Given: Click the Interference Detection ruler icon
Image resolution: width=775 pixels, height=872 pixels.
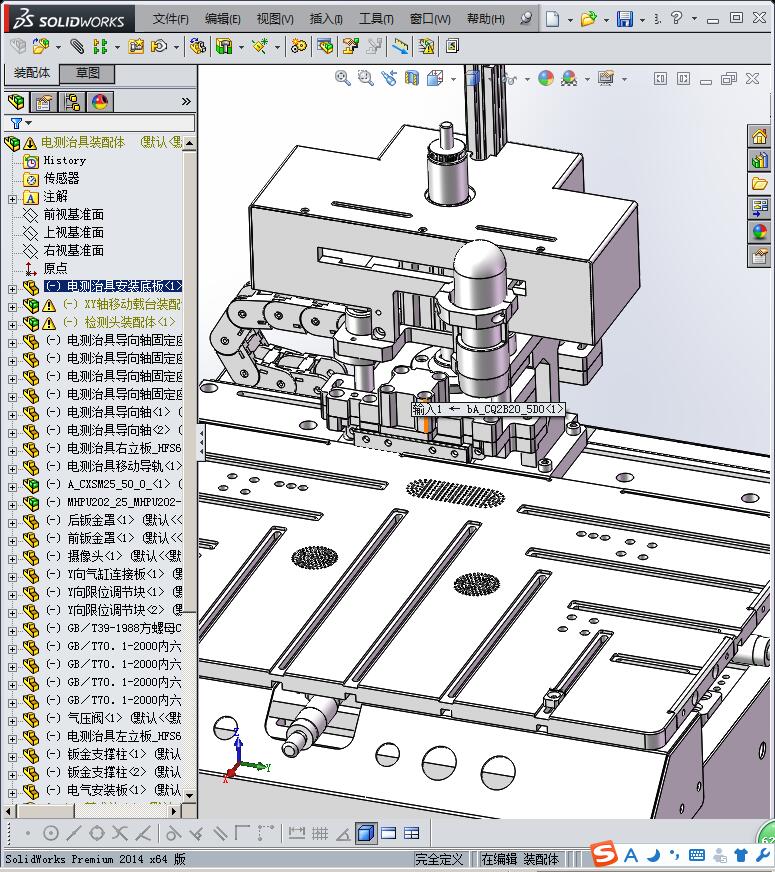Looking at the screenshot, I should point(399,46).
